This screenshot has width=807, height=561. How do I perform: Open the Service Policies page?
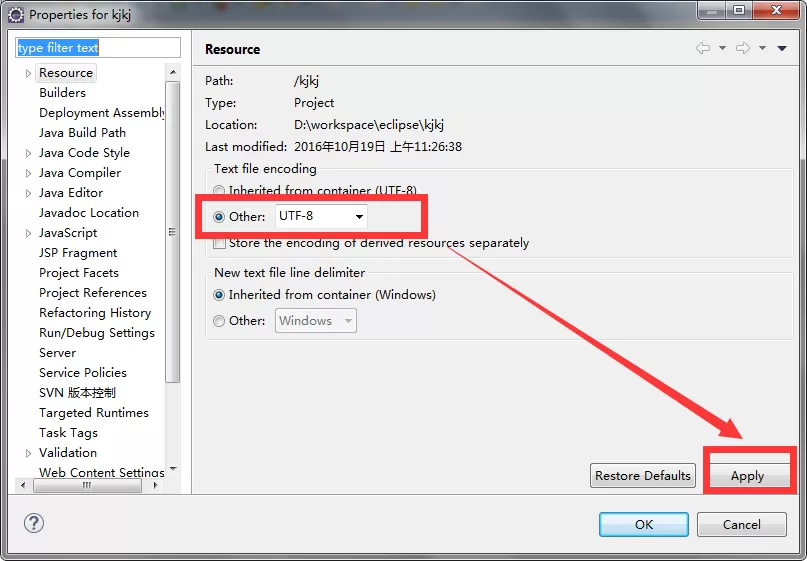(83, 373)
